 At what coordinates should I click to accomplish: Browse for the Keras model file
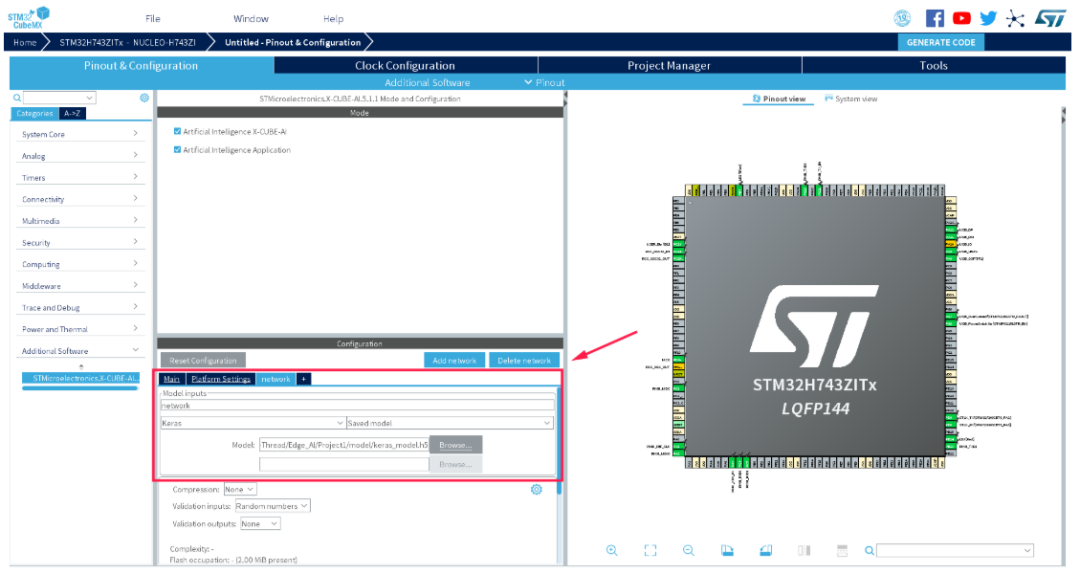[455, 445]
